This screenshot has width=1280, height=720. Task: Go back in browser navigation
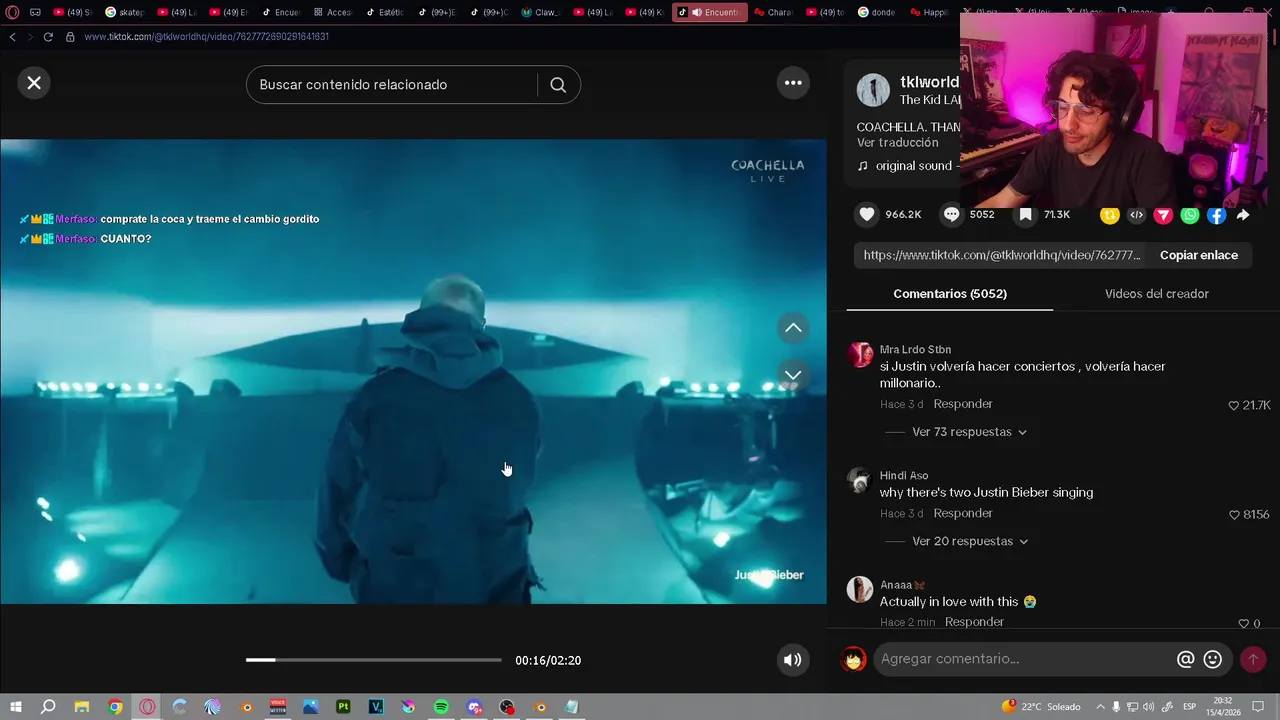point(12,37)
